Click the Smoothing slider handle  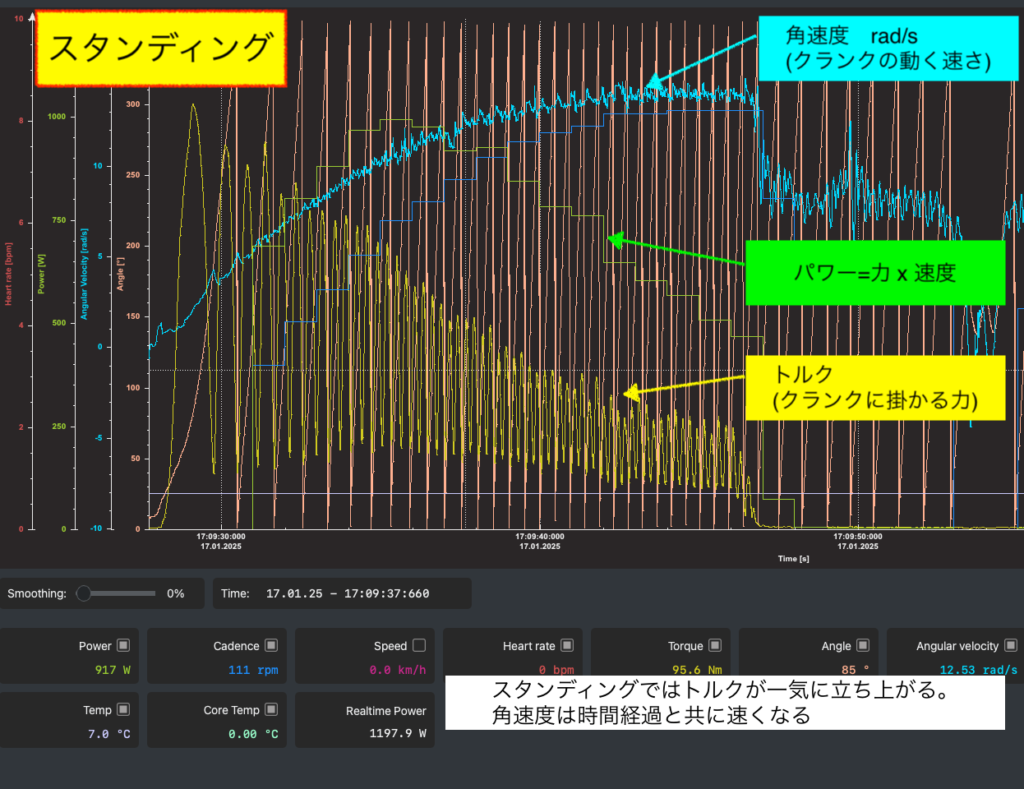pyautogui.click(x=84, y=593)
